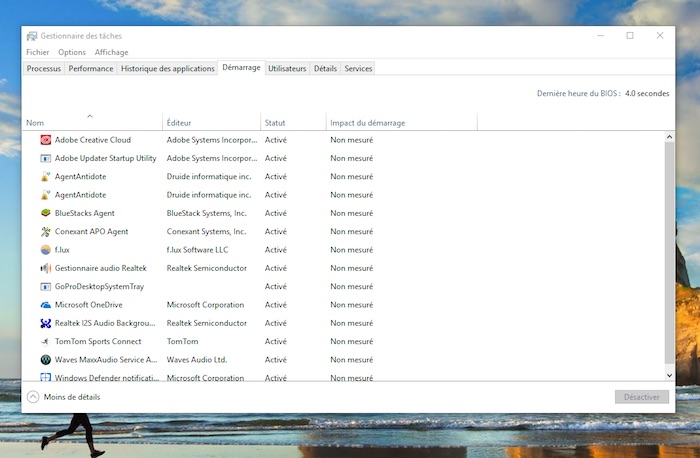Click the Waves MaxxAudio Service icon
This screenshot has height=458, width=700.
point(46,360)
